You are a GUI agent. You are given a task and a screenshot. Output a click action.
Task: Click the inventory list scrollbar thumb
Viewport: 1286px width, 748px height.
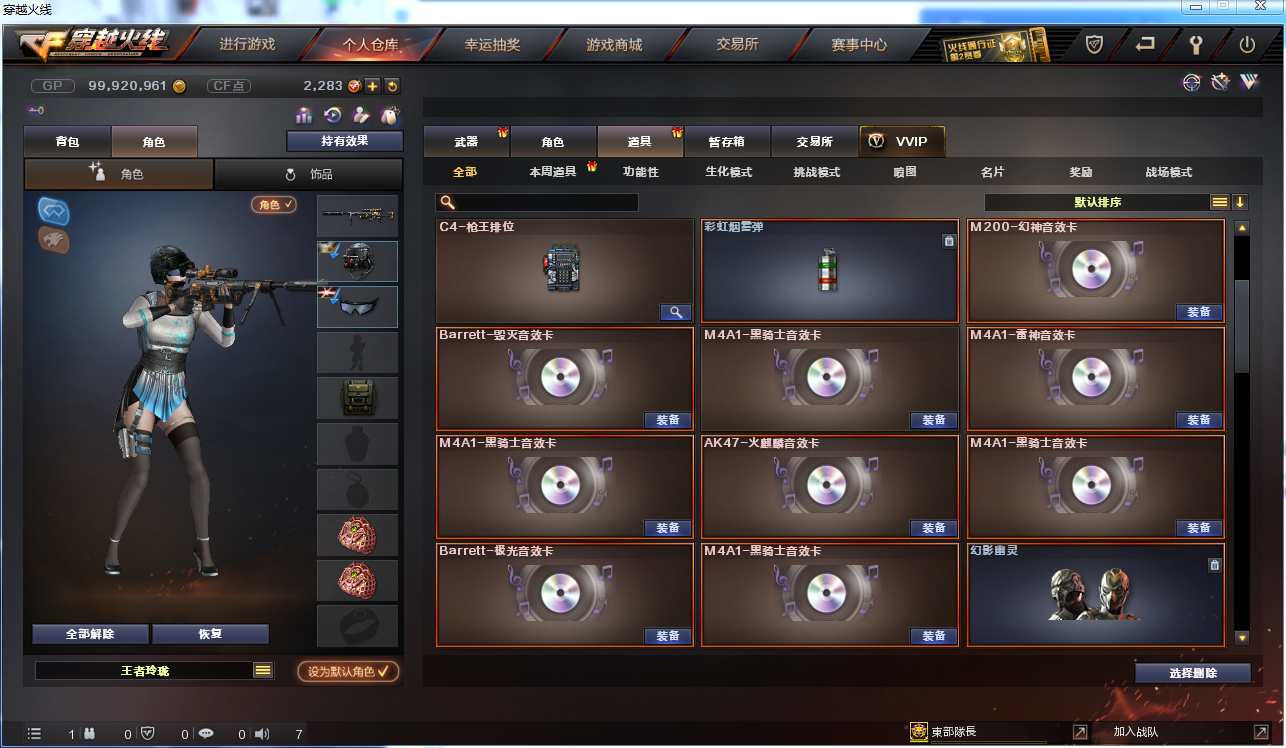[1242, 325]
